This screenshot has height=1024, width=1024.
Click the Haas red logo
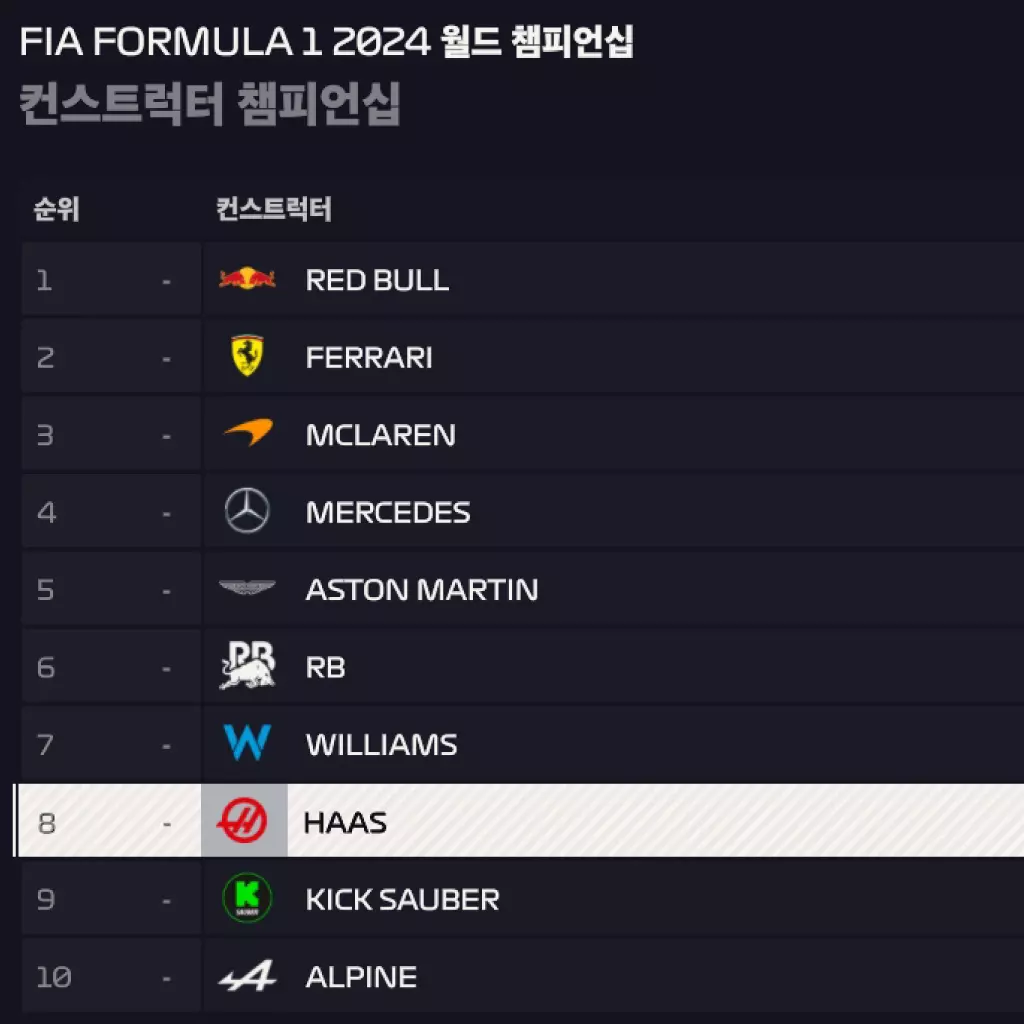(x=244, y=821)
